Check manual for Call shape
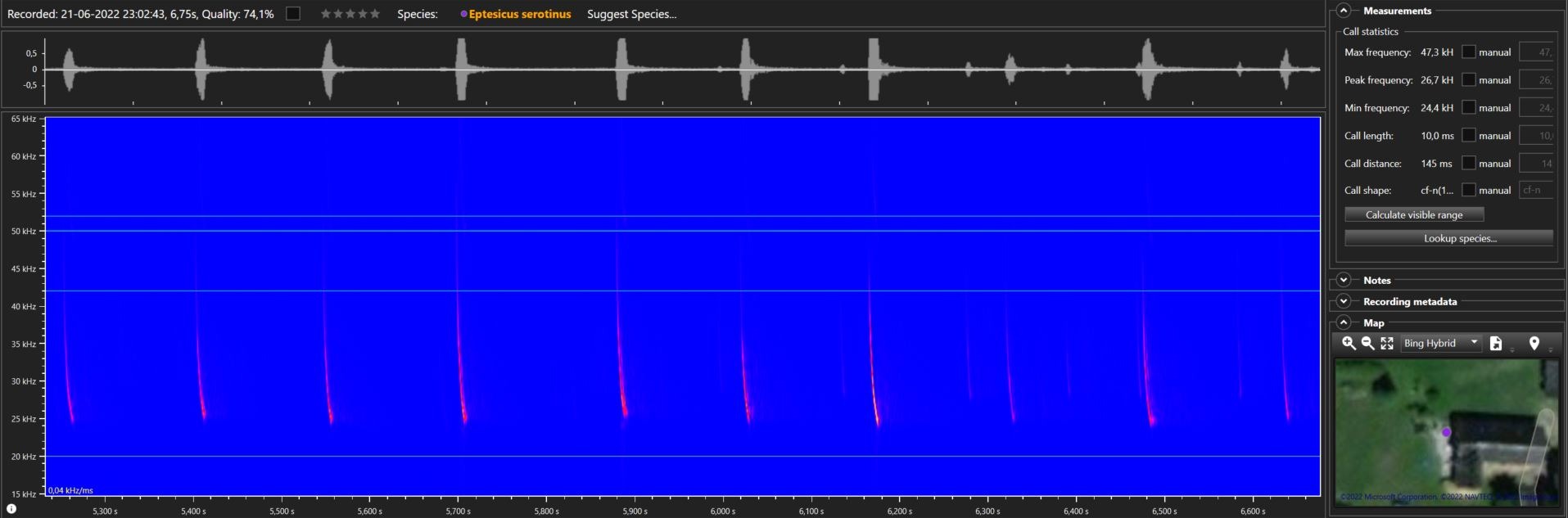The image size is (1568, 518). click(1469, 190)
